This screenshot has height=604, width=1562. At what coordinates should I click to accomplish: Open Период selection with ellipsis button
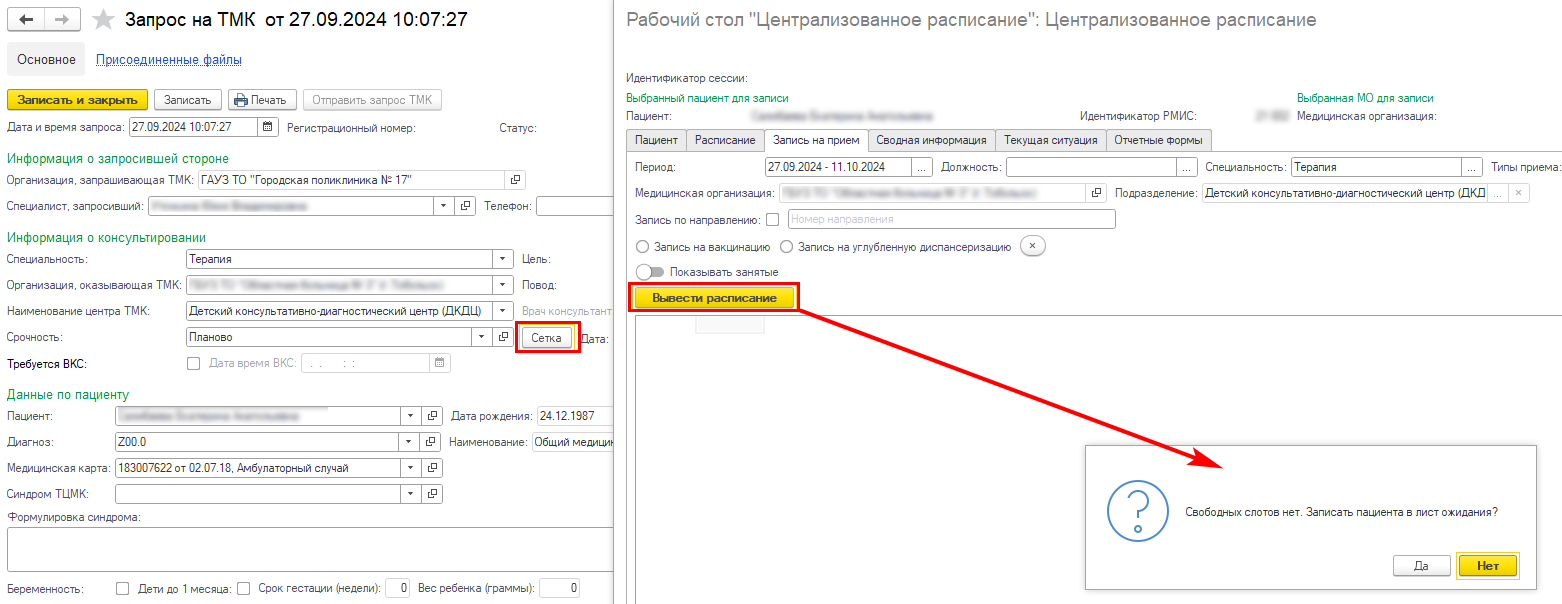click(922, 167)
